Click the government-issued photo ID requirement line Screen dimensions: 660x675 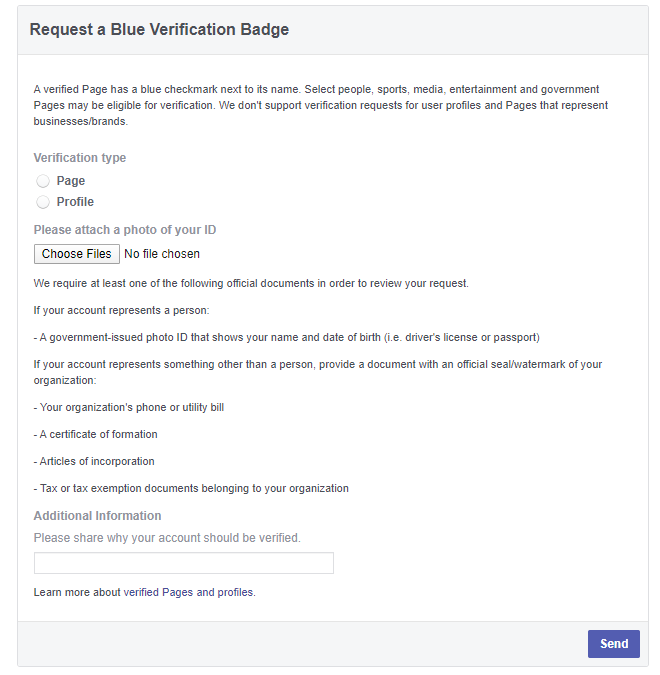[x=286, y=337]
